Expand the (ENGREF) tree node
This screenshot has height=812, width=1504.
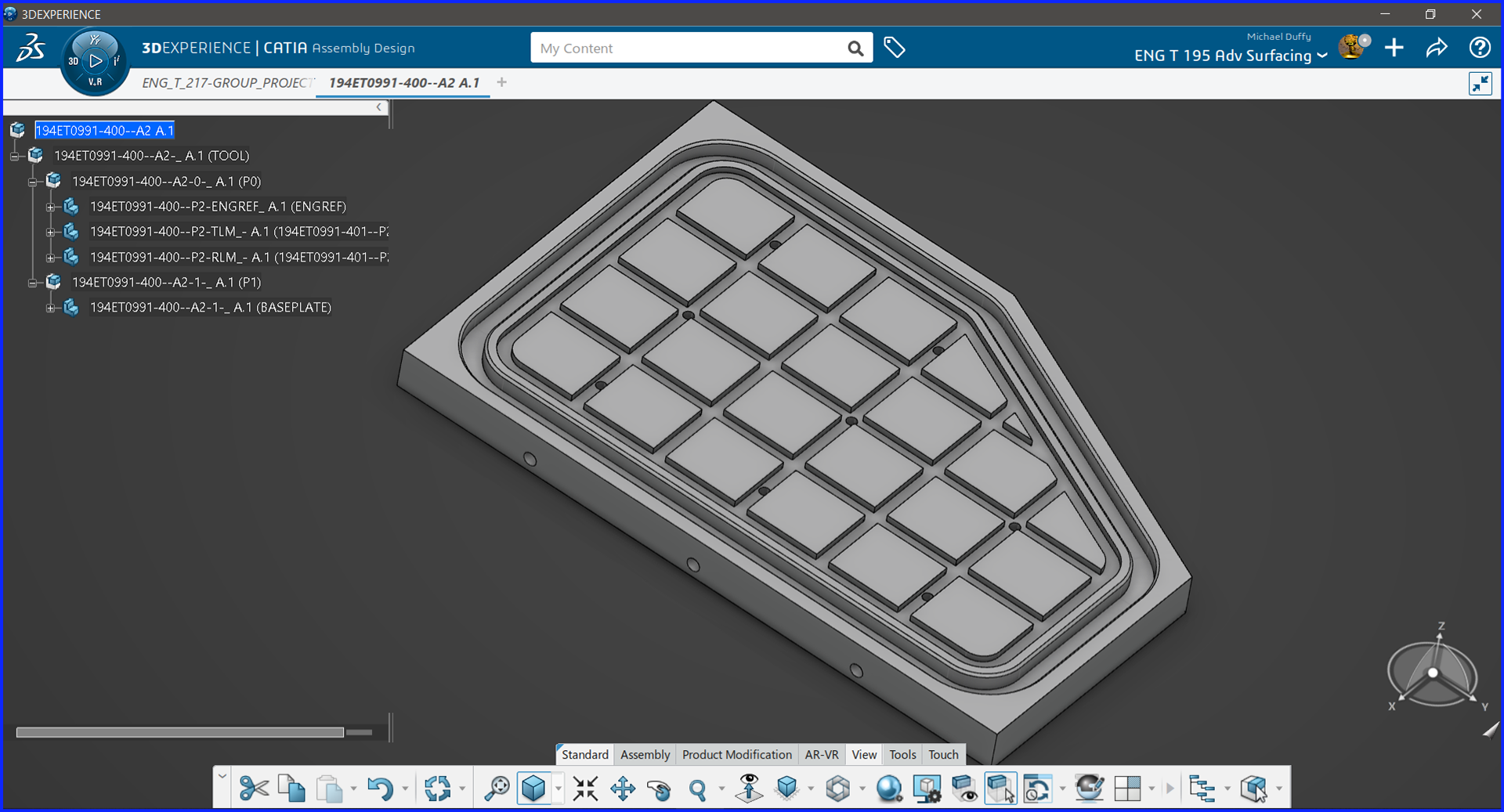pos(50,208)
